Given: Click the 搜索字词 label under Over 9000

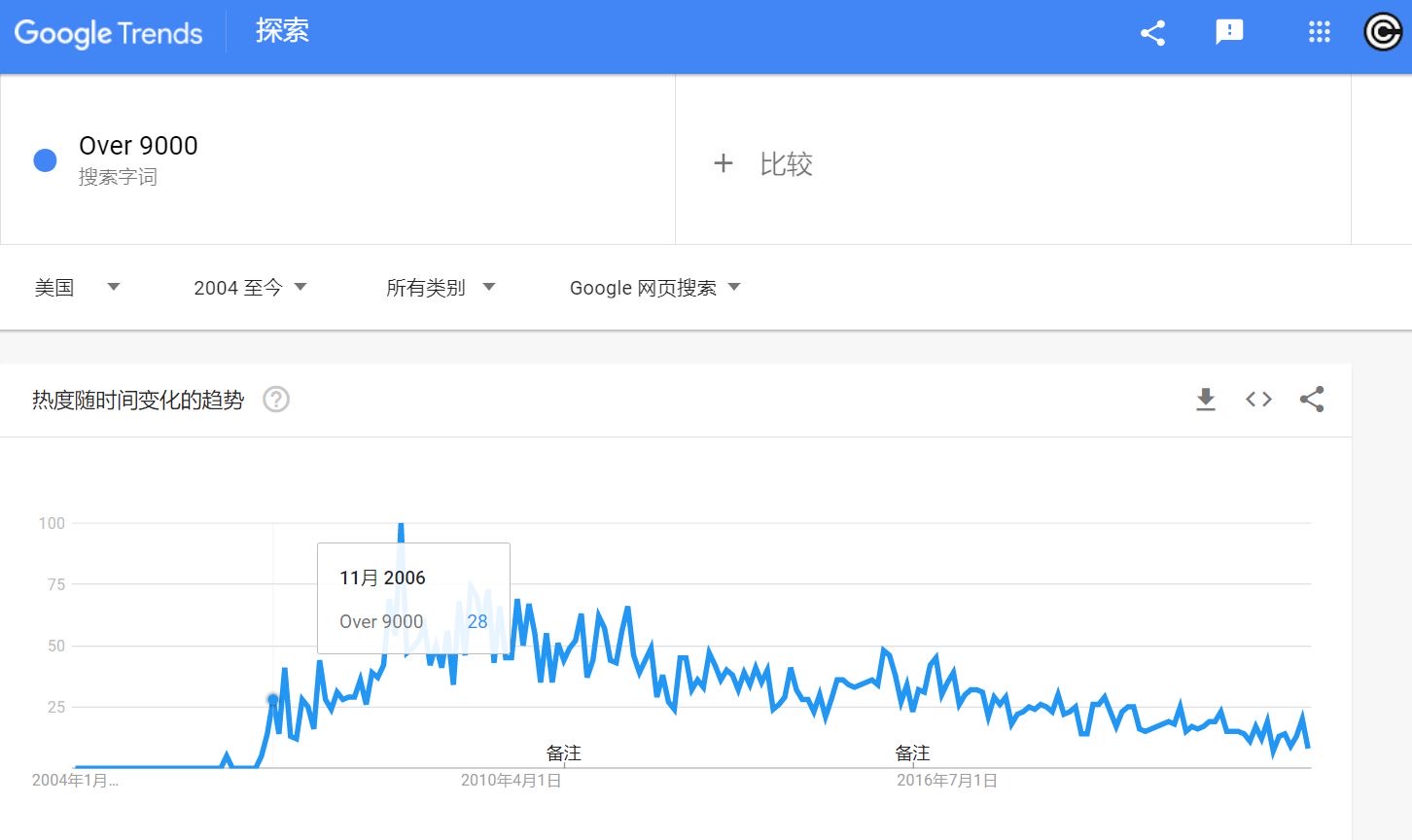Looking at the screenshot, I should coord(118,177).
